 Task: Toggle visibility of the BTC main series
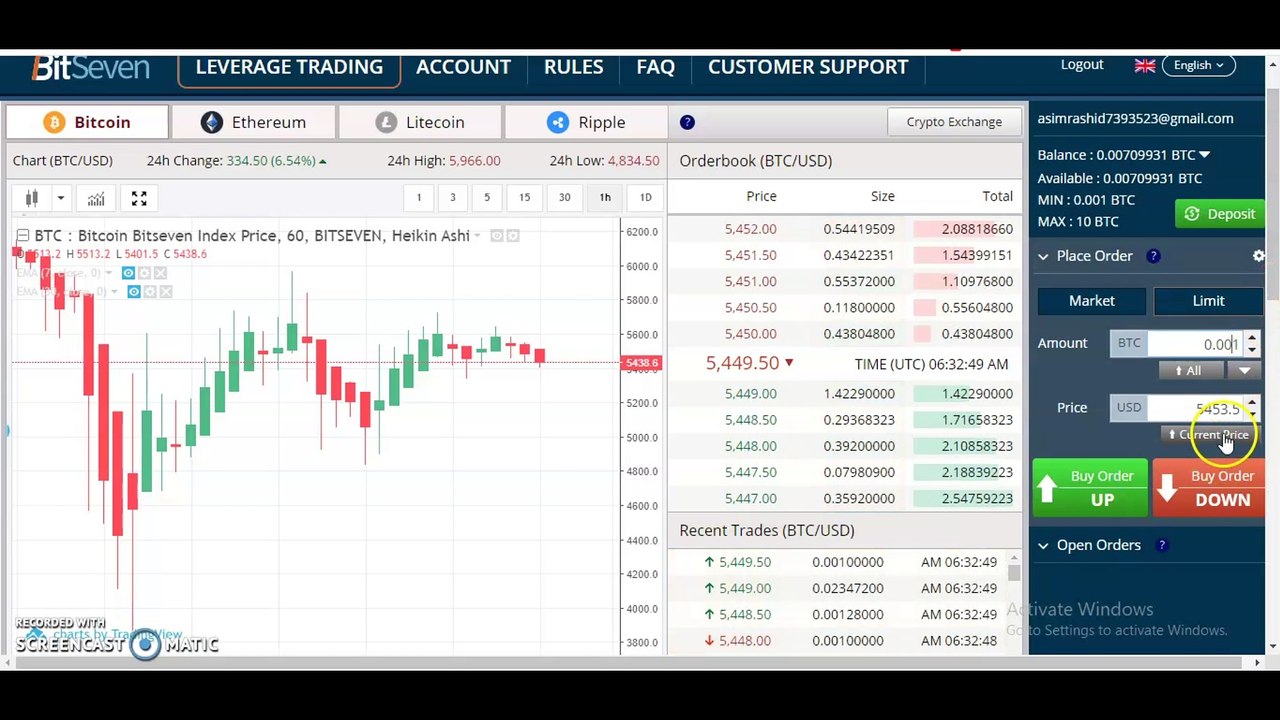[496, 236]
